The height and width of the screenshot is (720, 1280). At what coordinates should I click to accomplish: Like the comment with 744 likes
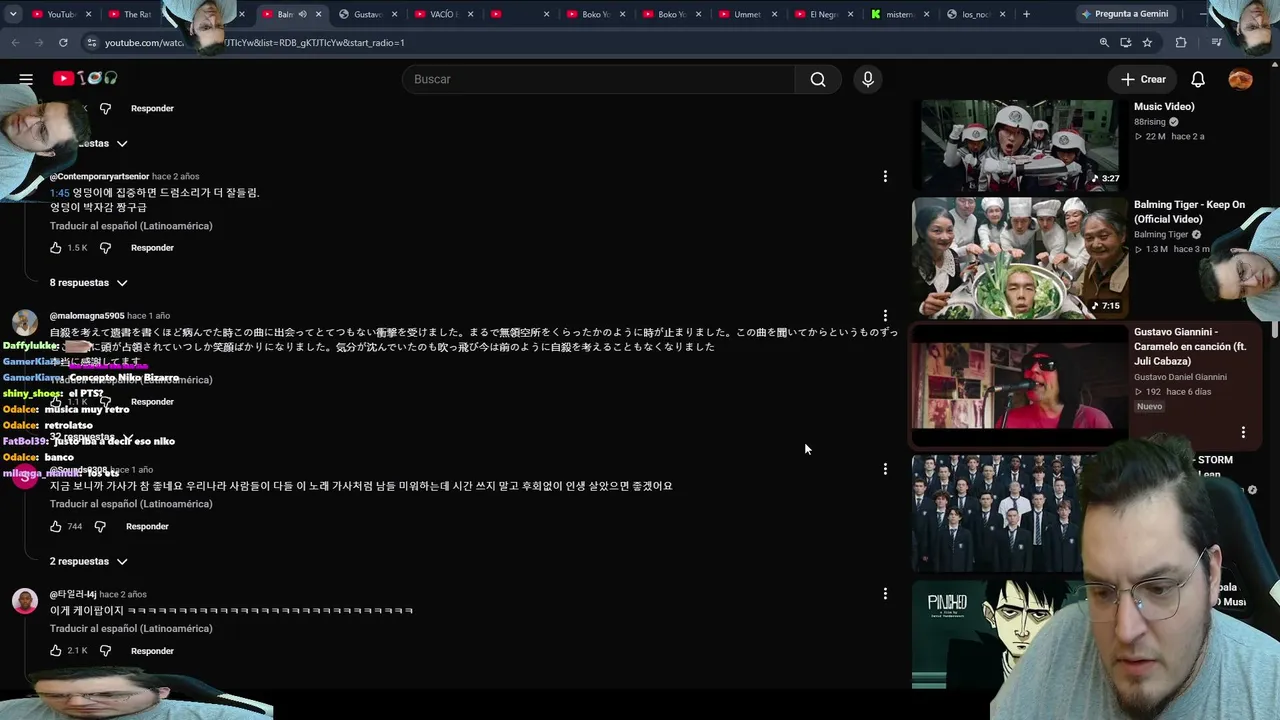coord(56,526)
